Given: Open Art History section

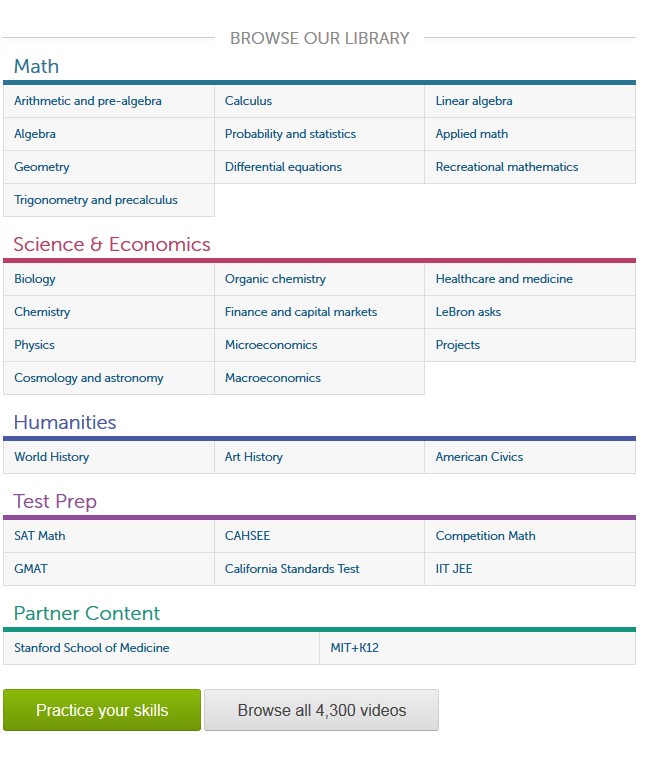Looking at the screenshot, I should point(254,457).
